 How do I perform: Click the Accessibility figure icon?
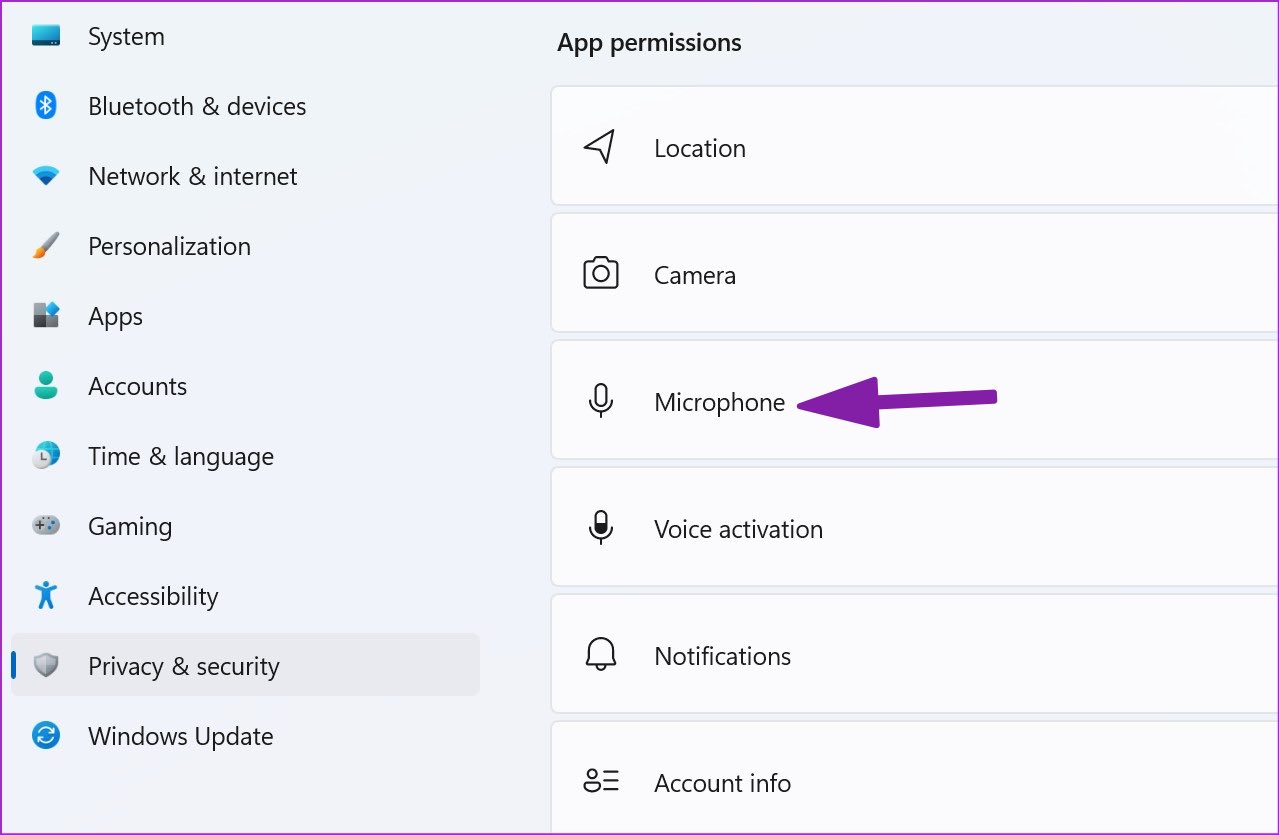coord(46,596)
